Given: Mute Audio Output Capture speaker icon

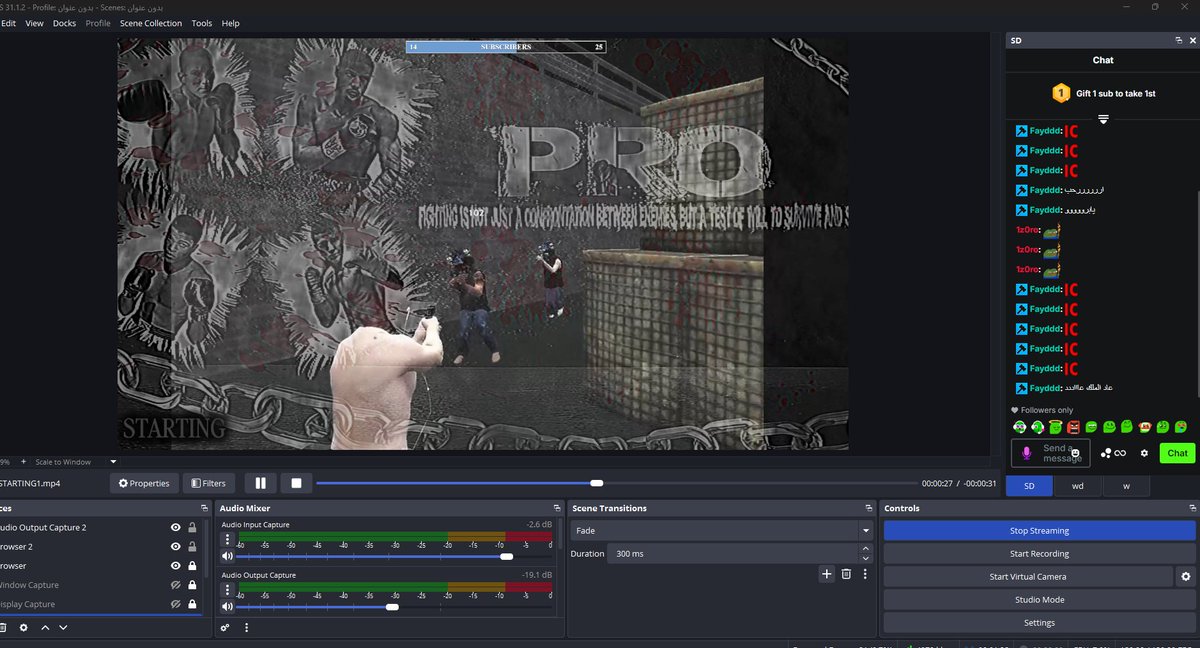Looking at the screenshot, I should point(227,607).
